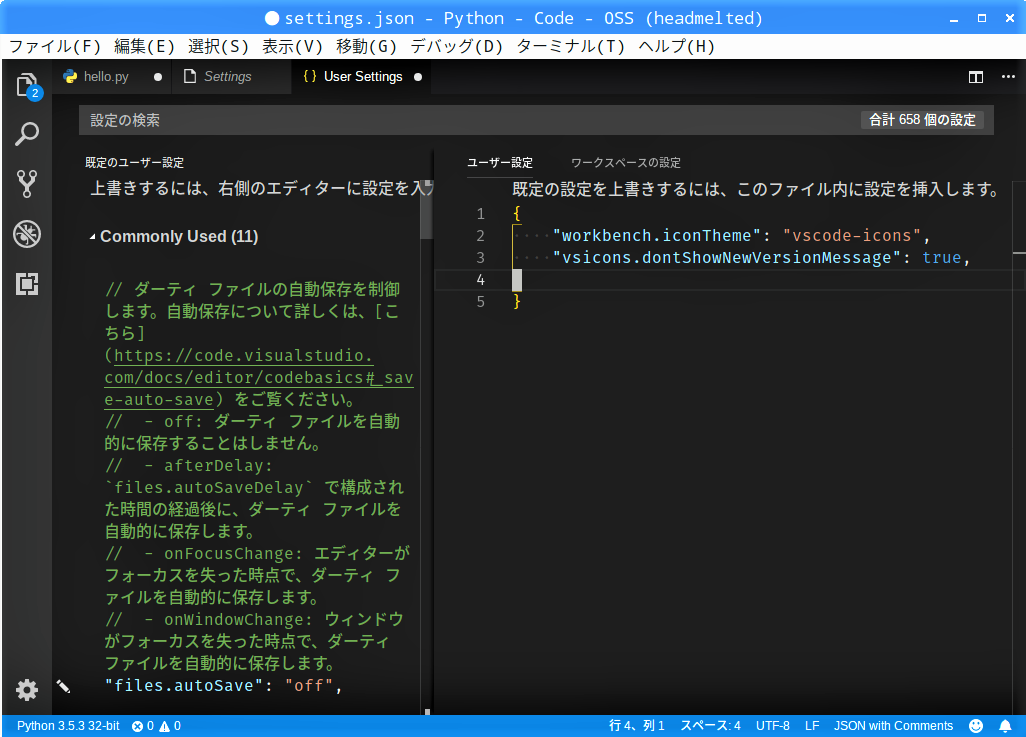Open the ターミナル(T) menu
1026x737 pixels.
pyautogui.click(x=571, y=46)
